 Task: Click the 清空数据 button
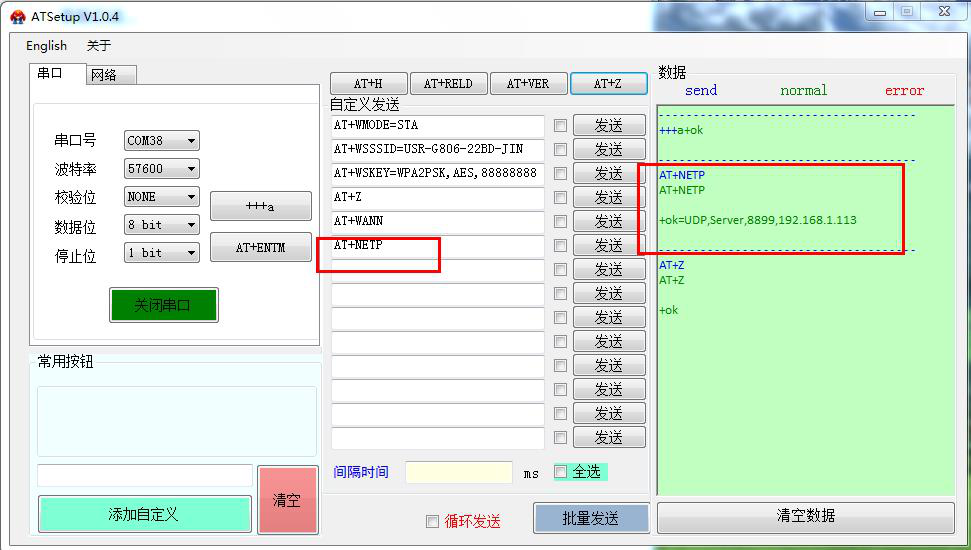pyautogui.click(x=805, y=516)
